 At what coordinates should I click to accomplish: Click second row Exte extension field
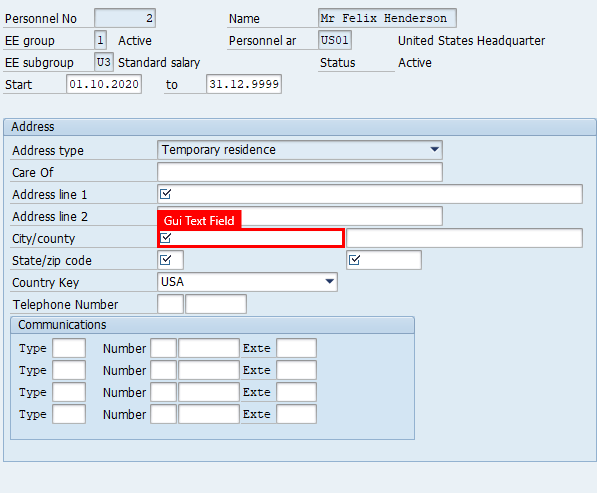point(296,370)
